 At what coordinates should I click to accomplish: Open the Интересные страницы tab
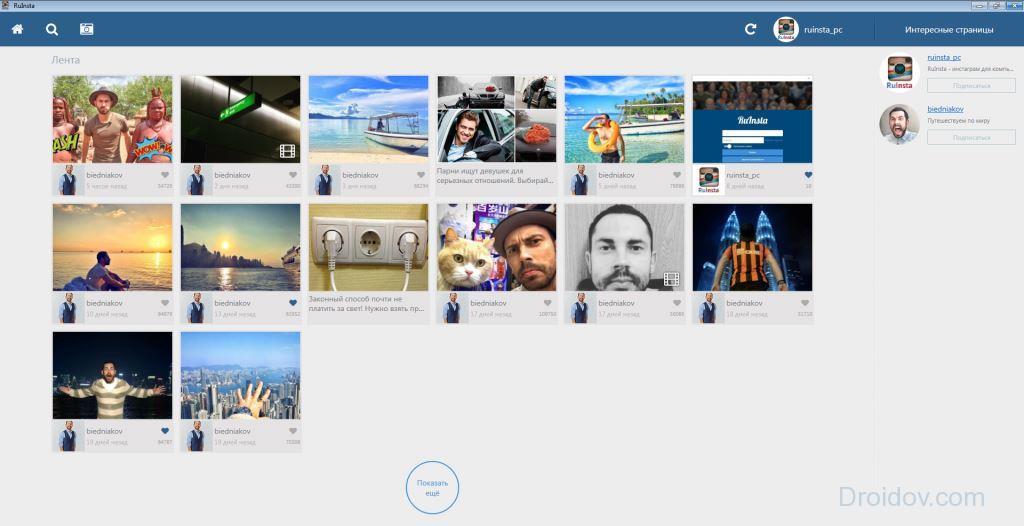click(x=948, y=29)
